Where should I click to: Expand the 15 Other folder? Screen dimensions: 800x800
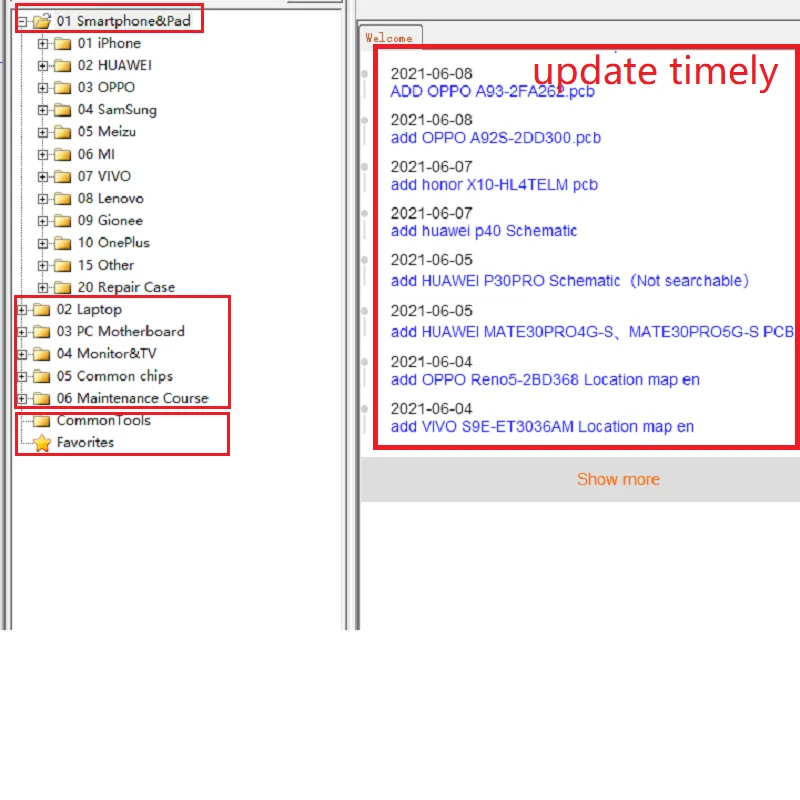pos(43,265)
